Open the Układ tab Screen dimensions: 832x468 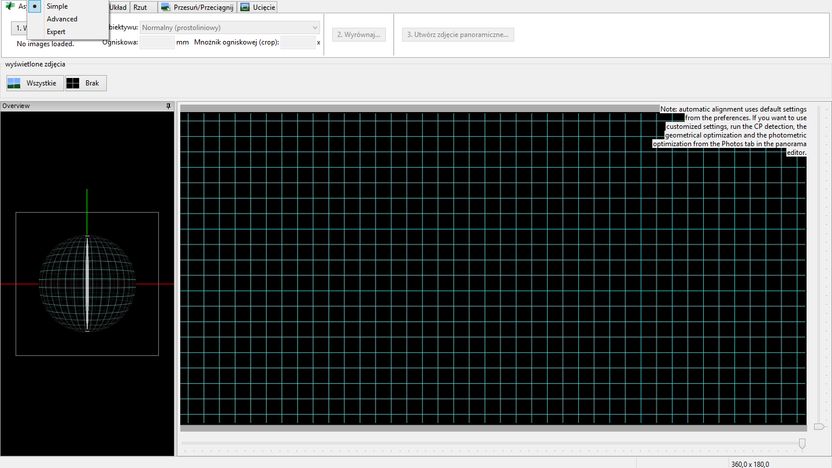click(118, 7)
